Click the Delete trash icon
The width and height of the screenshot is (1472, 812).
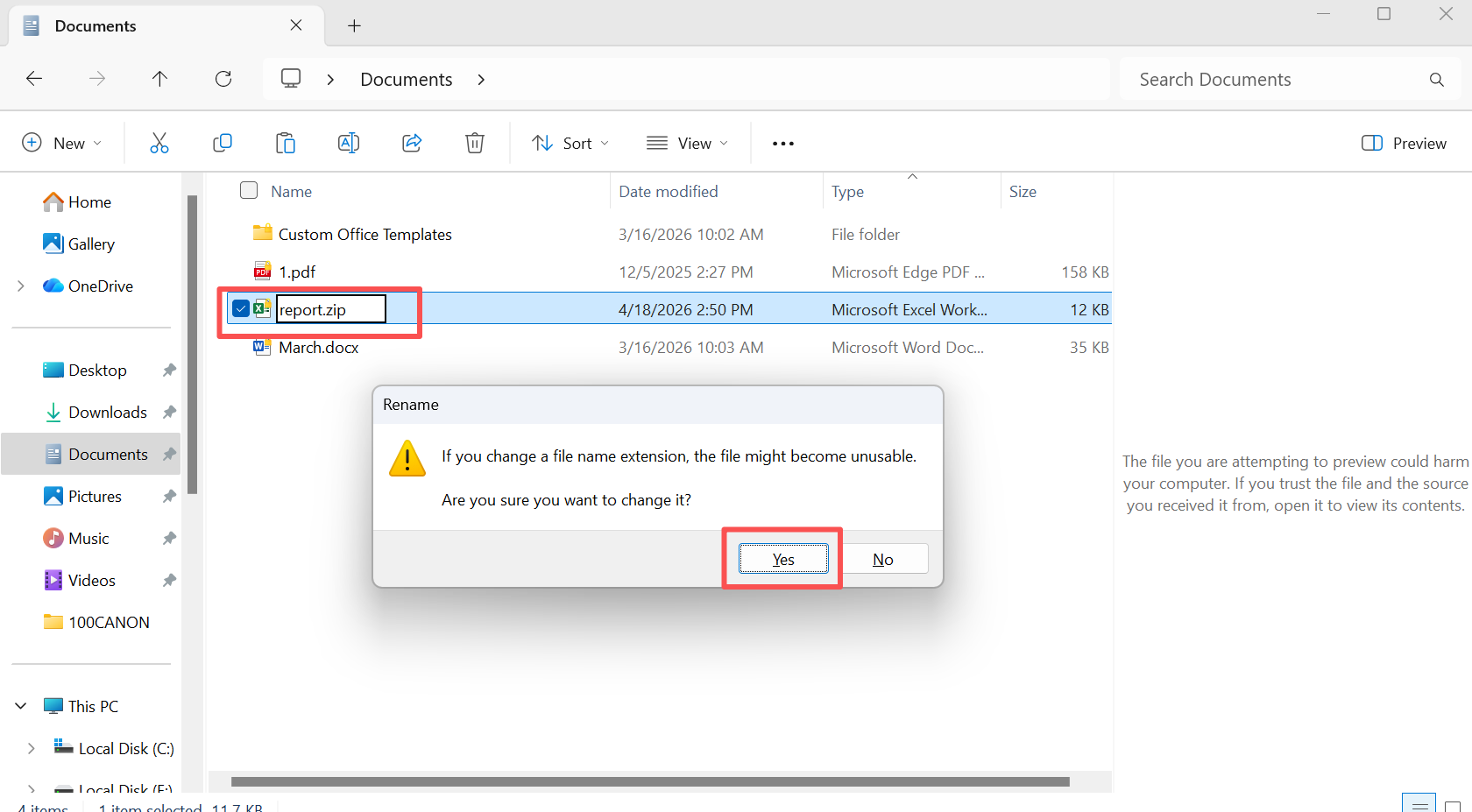coord(475,143)
